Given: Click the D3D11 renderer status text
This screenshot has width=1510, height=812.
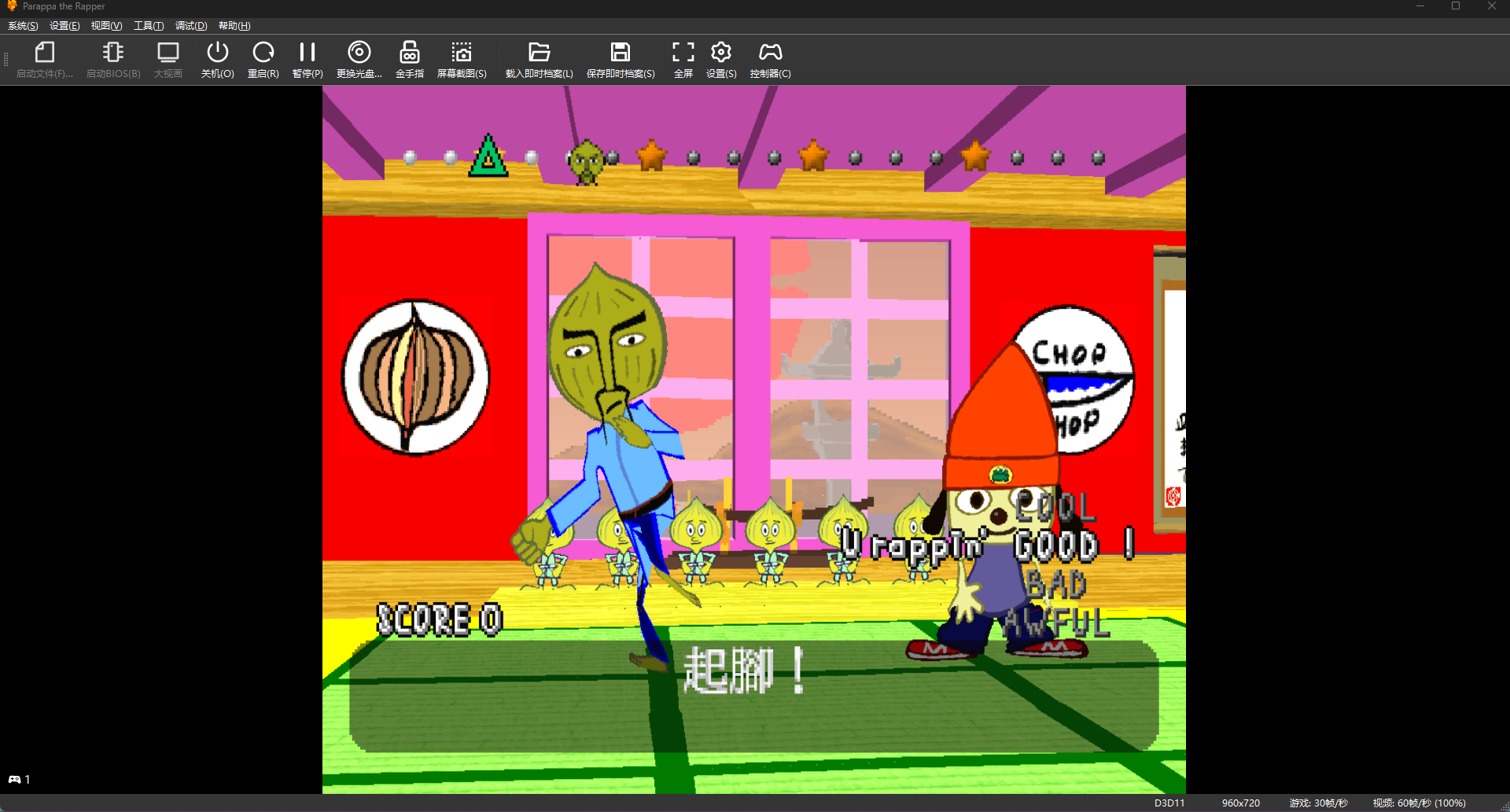Looking at the screenshot, I should (x=1169, y=803).
